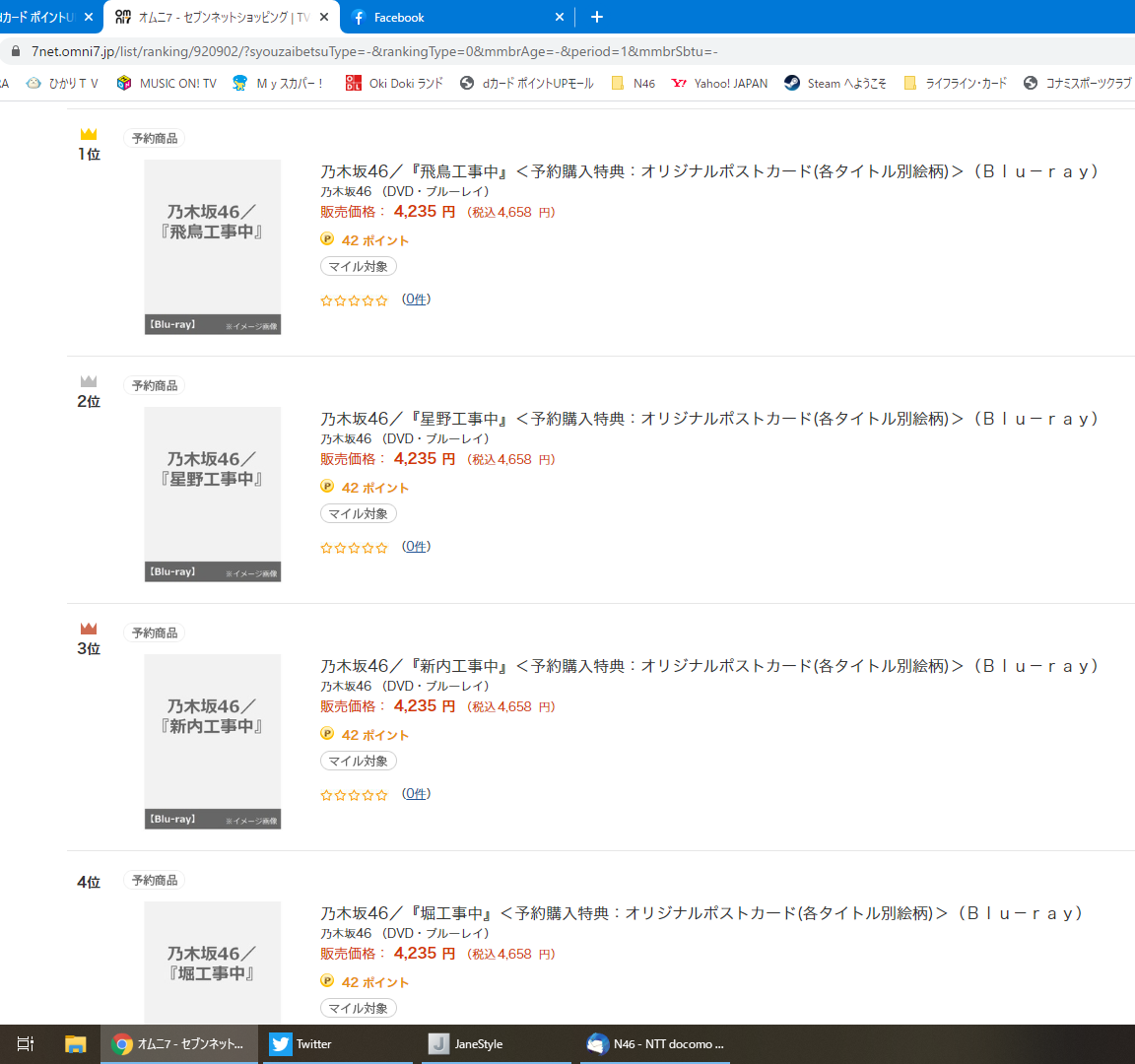Open the 新内工事中 Blu-ray product title

(x=709, y=666)
